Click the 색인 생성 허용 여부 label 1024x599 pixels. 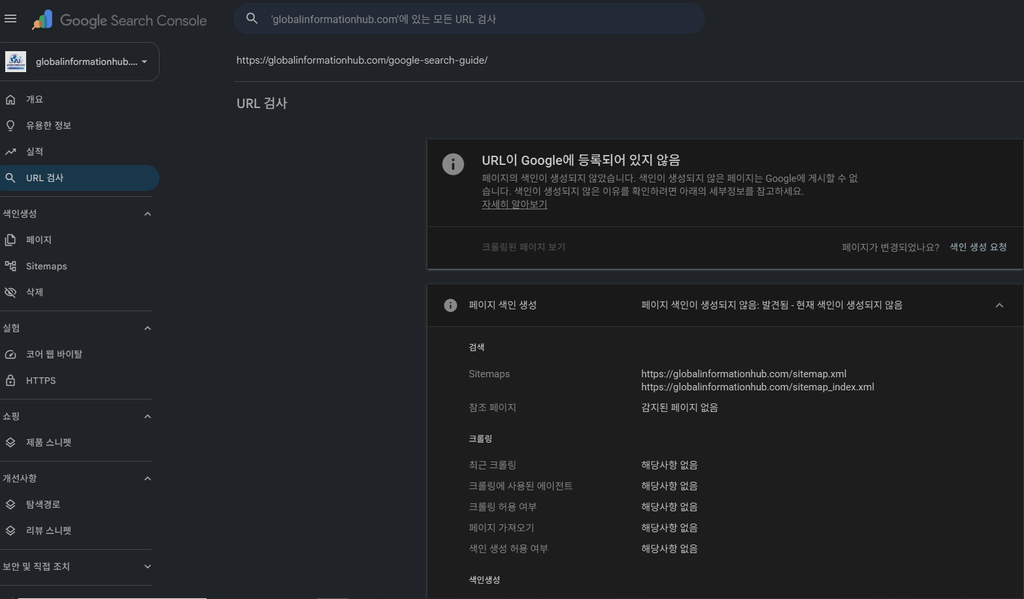(x=508, y=549)
